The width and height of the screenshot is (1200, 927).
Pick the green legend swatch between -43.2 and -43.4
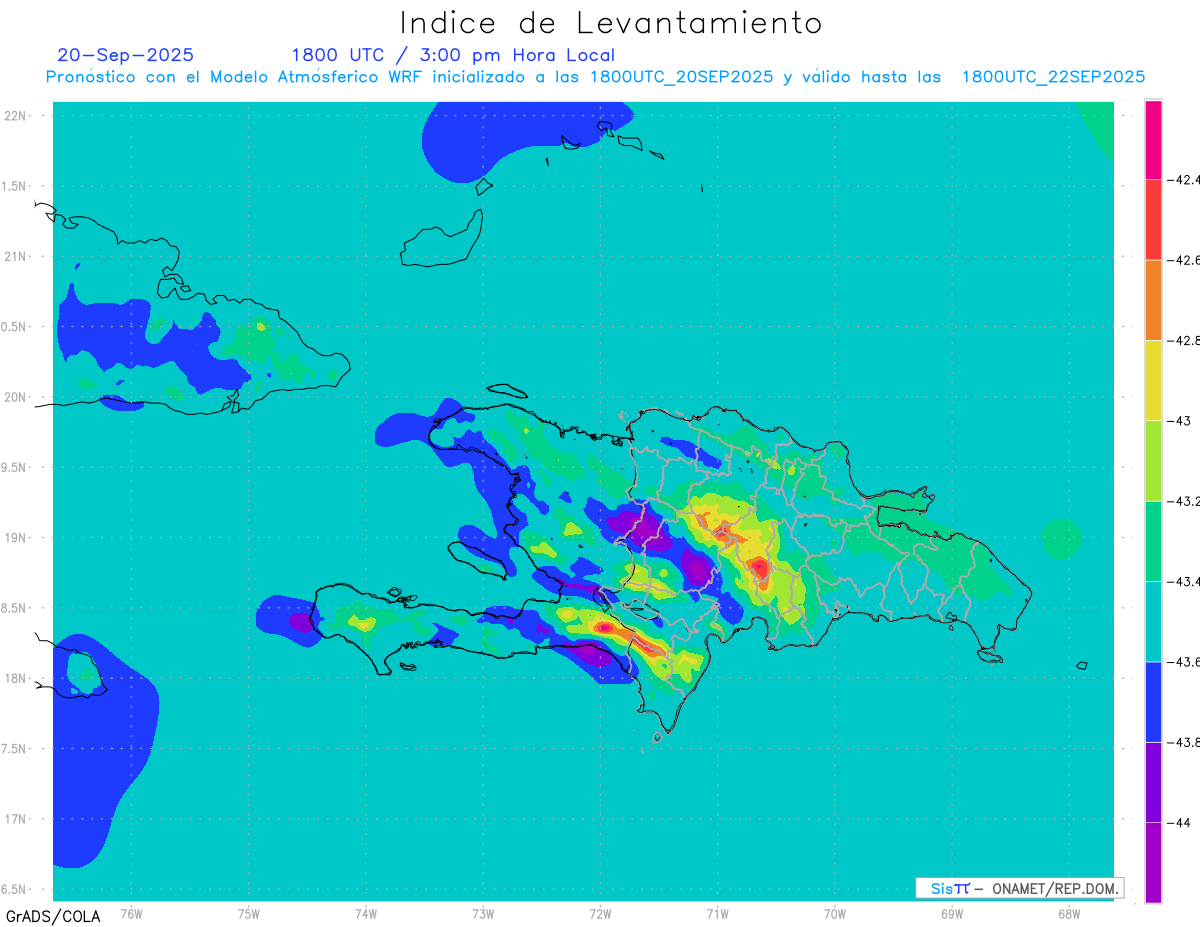pos(1153,541)
